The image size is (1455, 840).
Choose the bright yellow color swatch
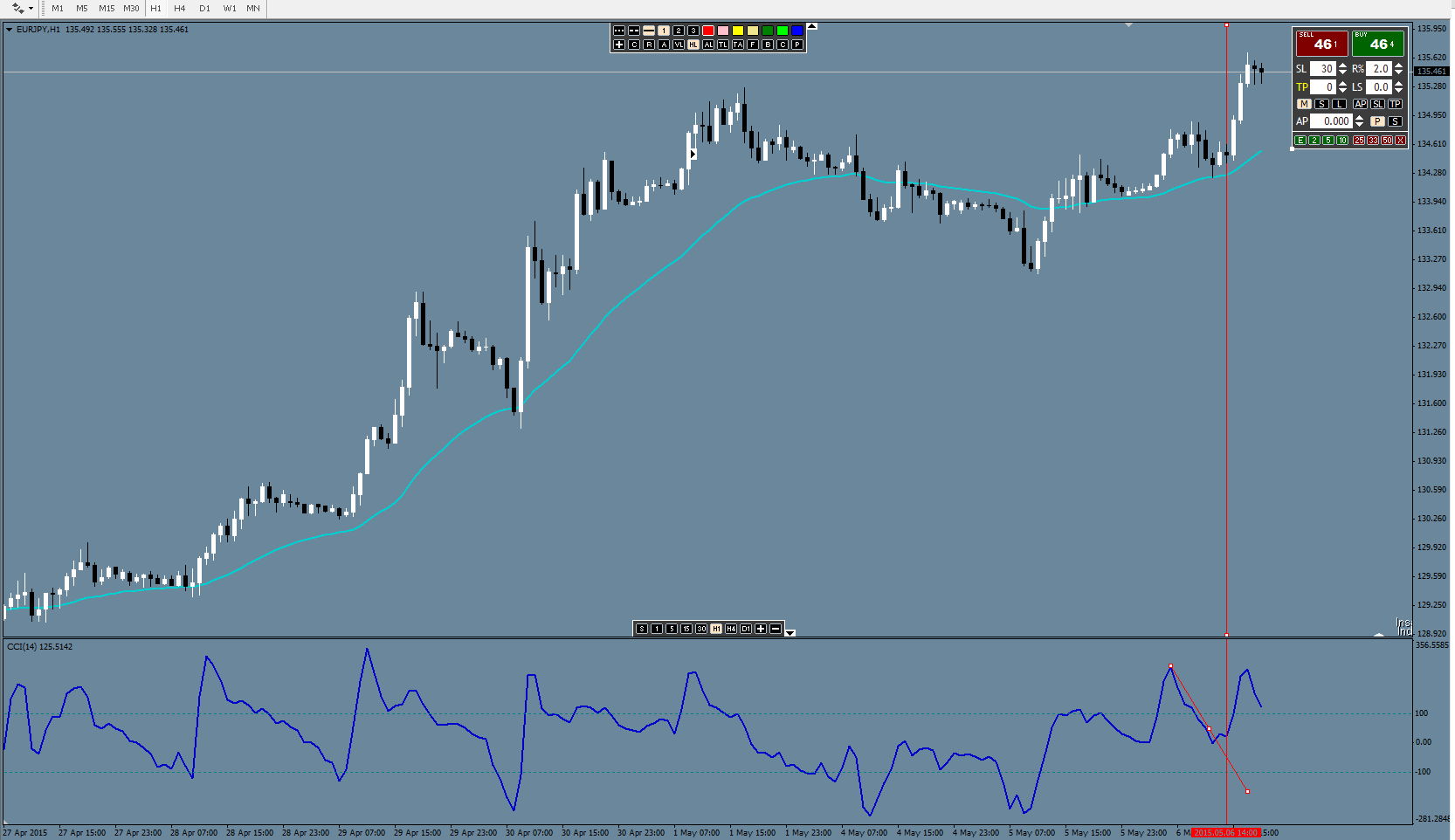point(738,31)
